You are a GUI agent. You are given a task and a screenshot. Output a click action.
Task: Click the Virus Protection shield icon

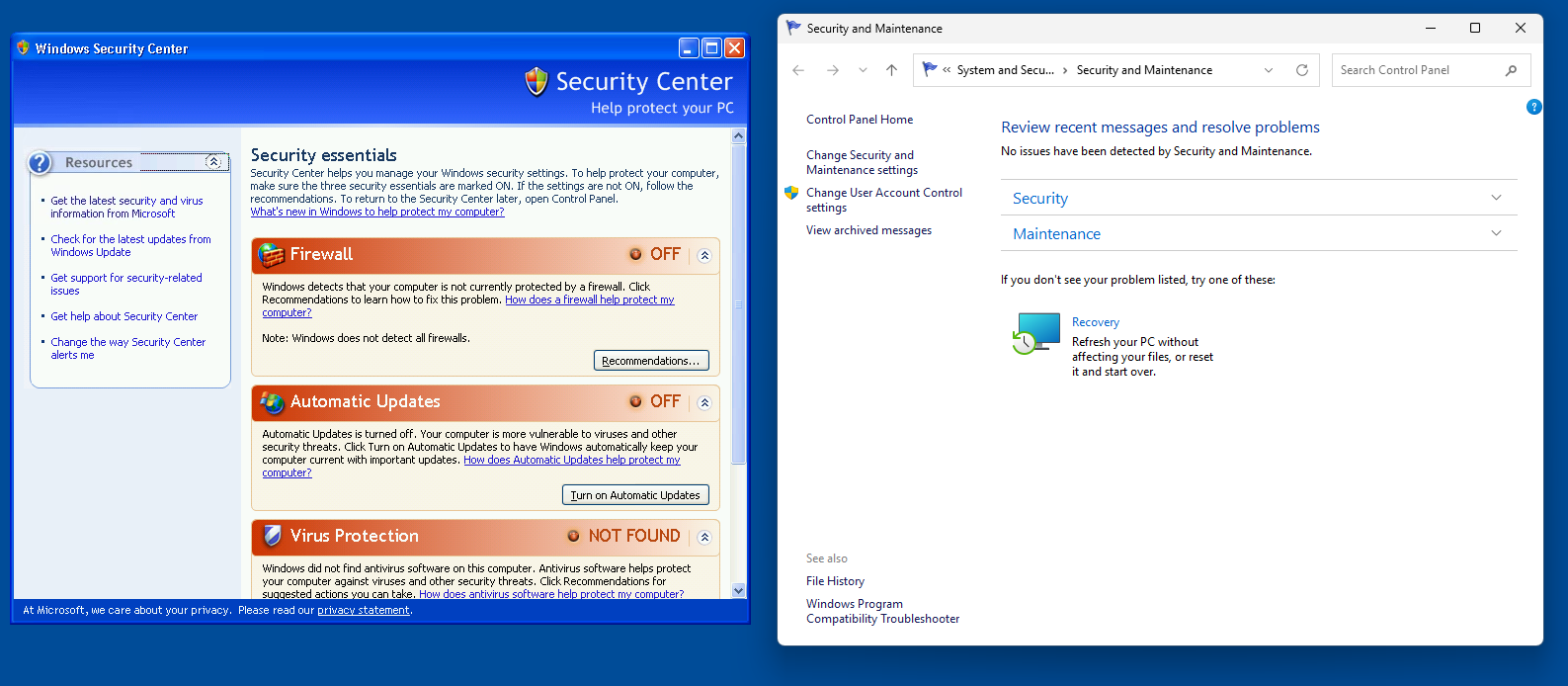(x=272, y=537)
